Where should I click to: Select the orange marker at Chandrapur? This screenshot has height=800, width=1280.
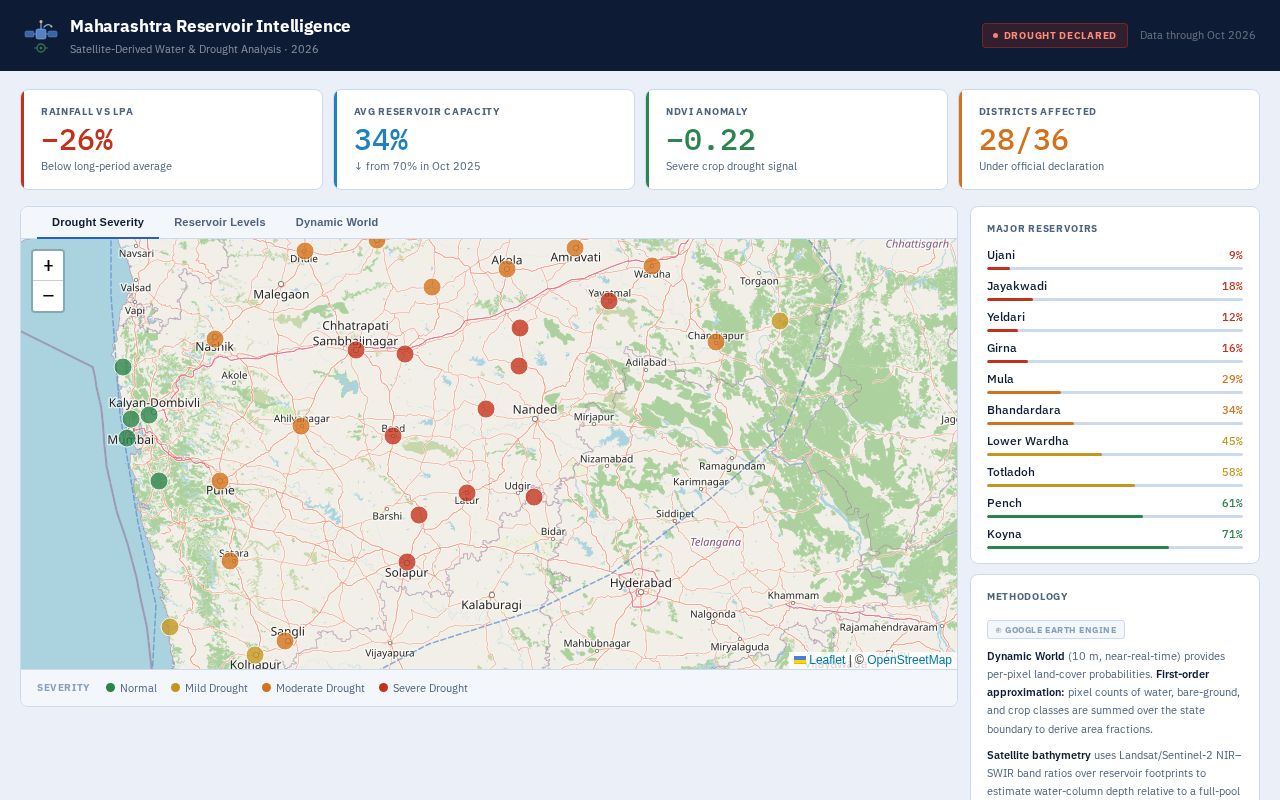(x=716, y=342)
